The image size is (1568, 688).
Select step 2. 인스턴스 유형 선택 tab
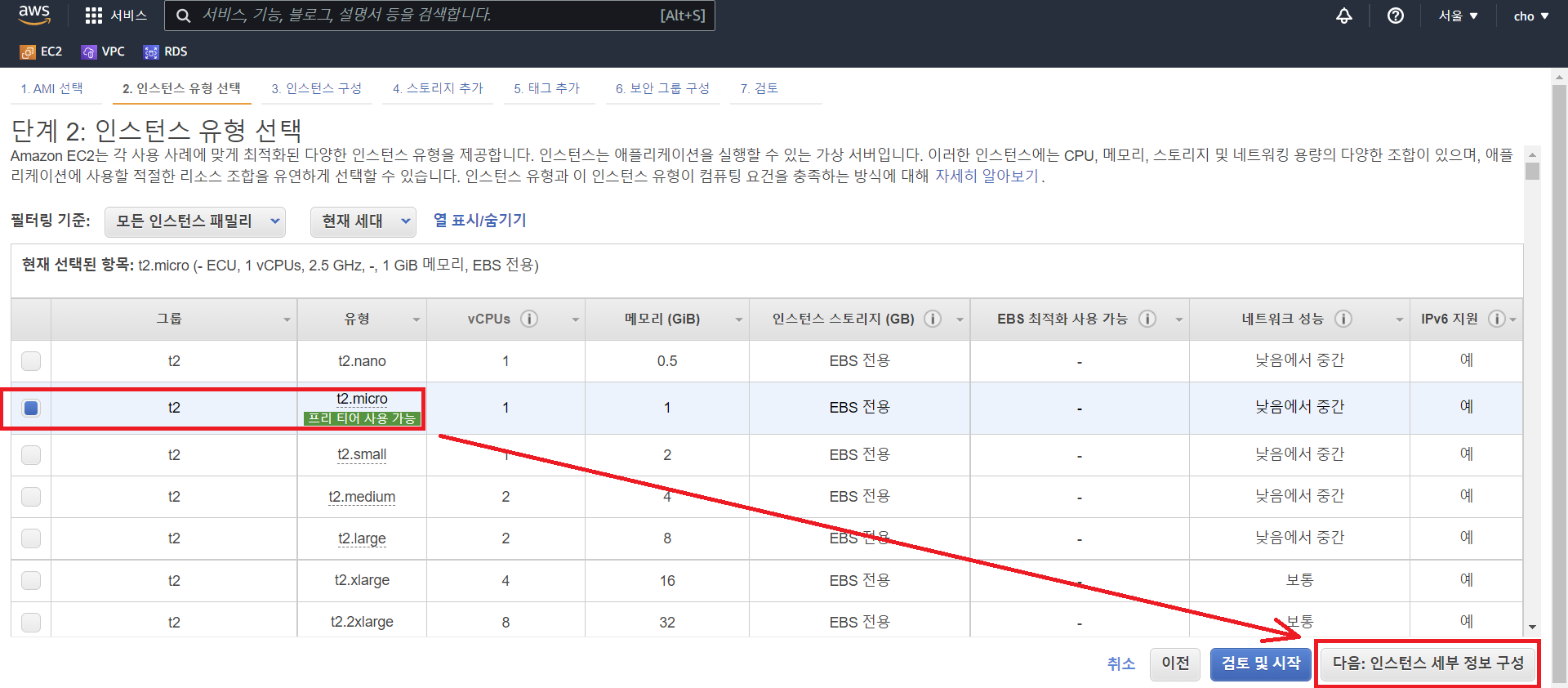point(181,88)
